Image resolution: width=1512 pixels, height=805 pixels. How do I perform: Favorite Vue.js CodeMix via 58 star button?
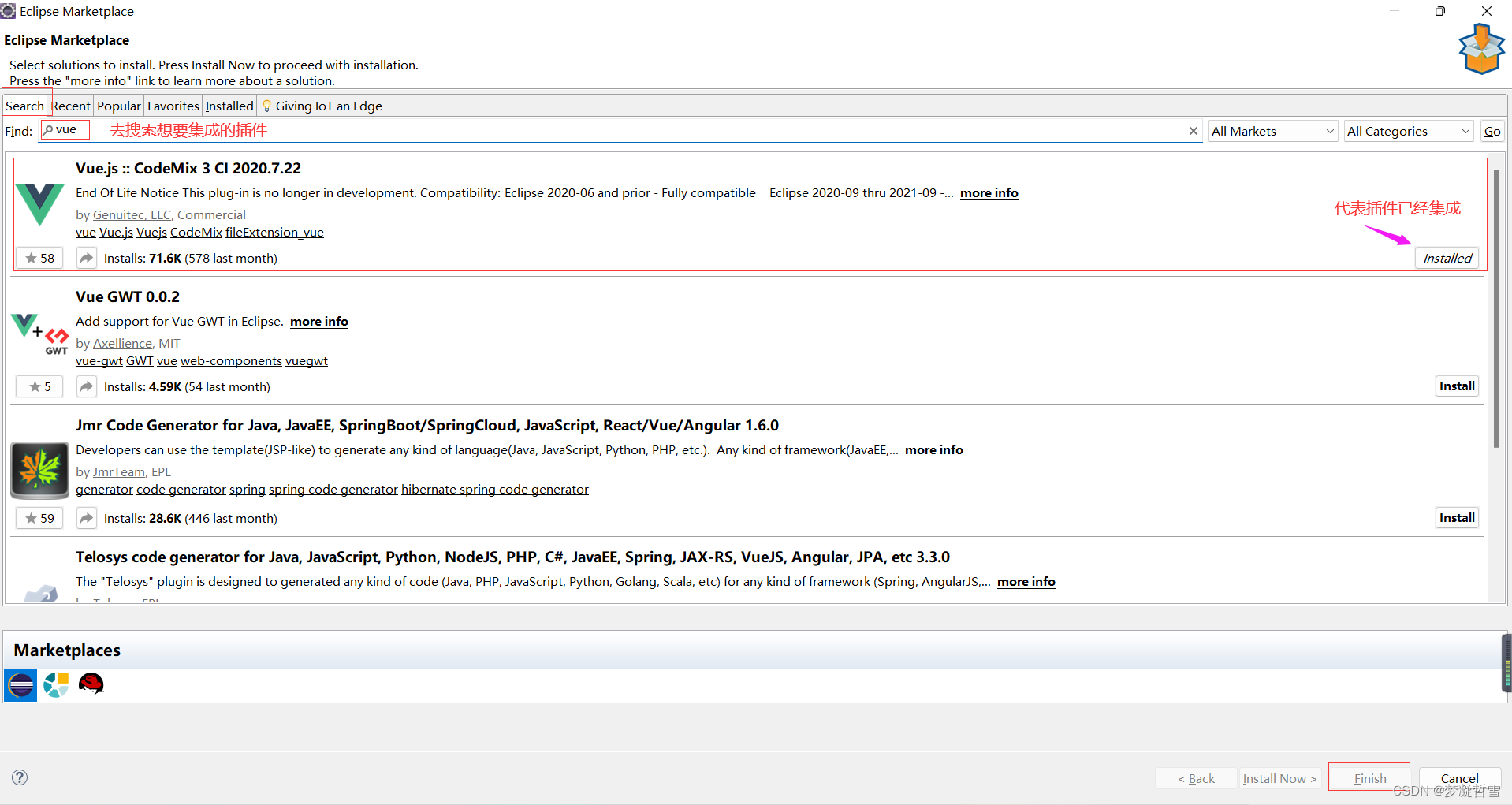(39, 258)
